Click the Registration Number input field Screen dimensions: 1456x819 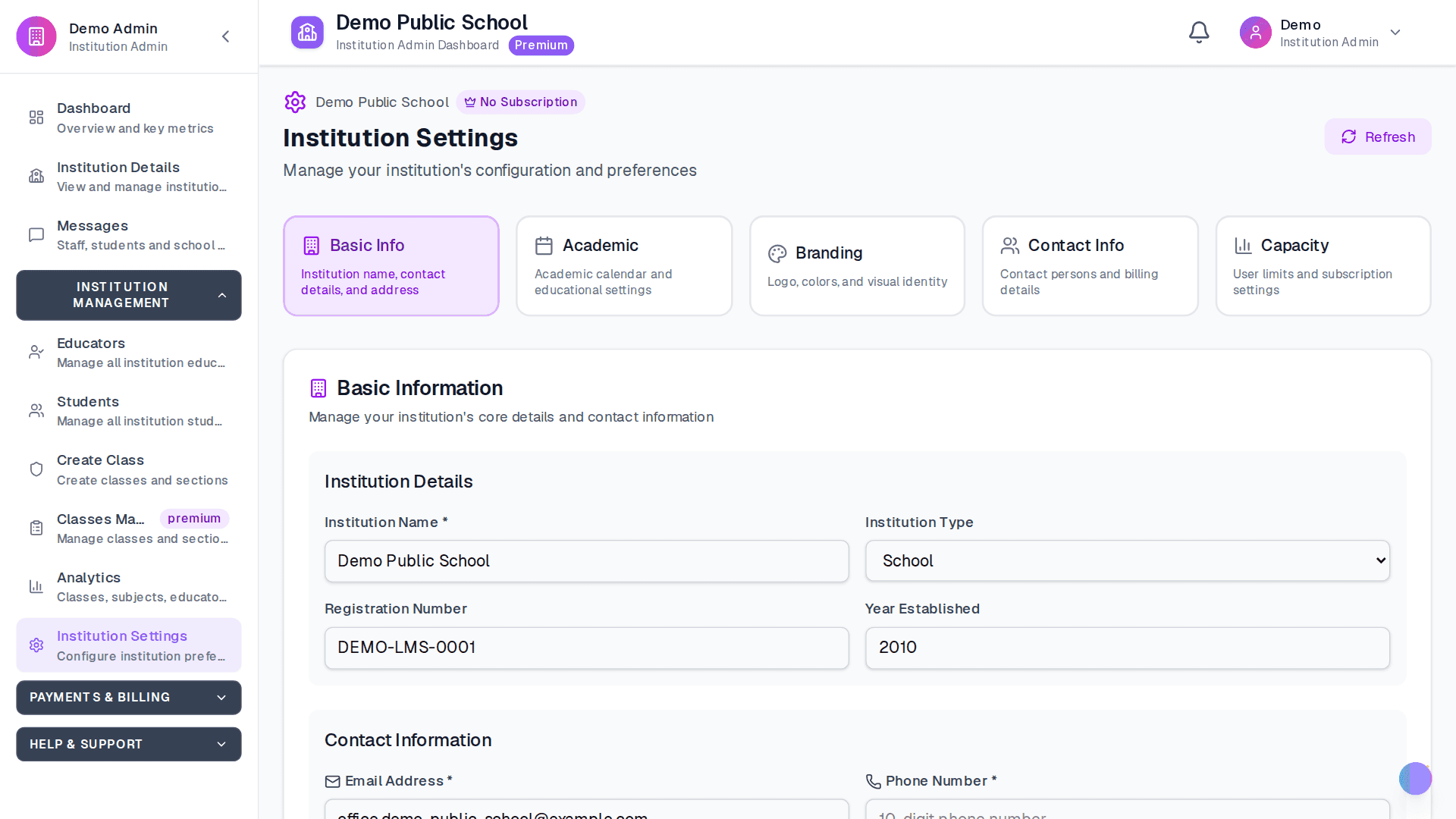point(586,648)
